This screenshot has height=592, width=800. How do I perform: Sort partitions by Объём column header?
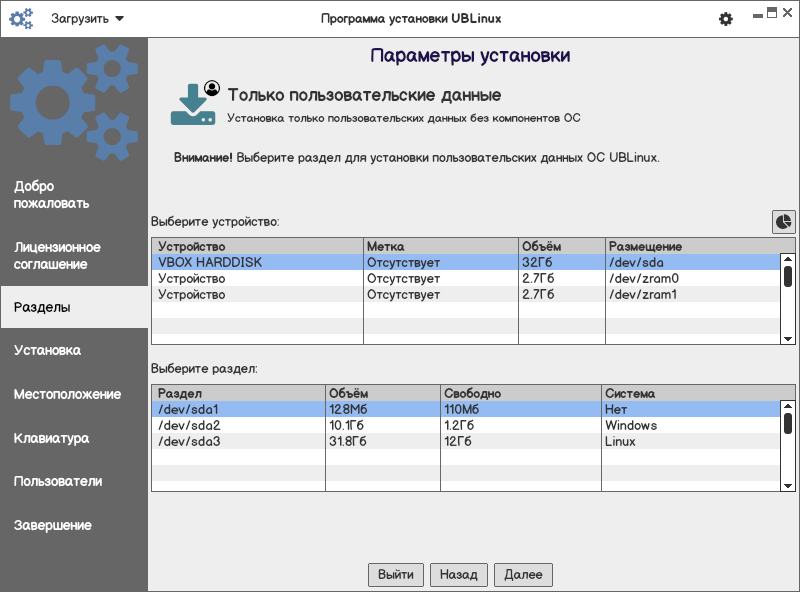[x=383, y=393]
